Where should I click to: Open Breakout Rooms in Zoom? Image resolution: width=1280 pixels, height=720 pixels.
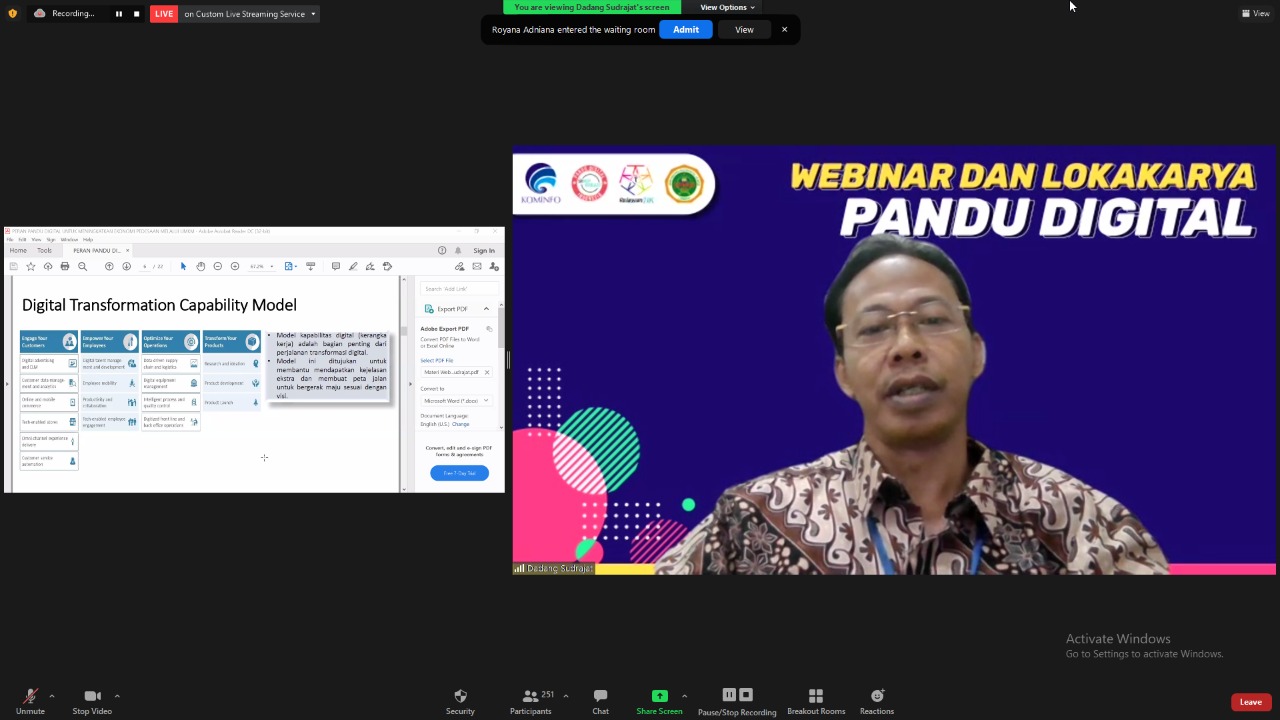pyautogui.click(x=816, y=700)
